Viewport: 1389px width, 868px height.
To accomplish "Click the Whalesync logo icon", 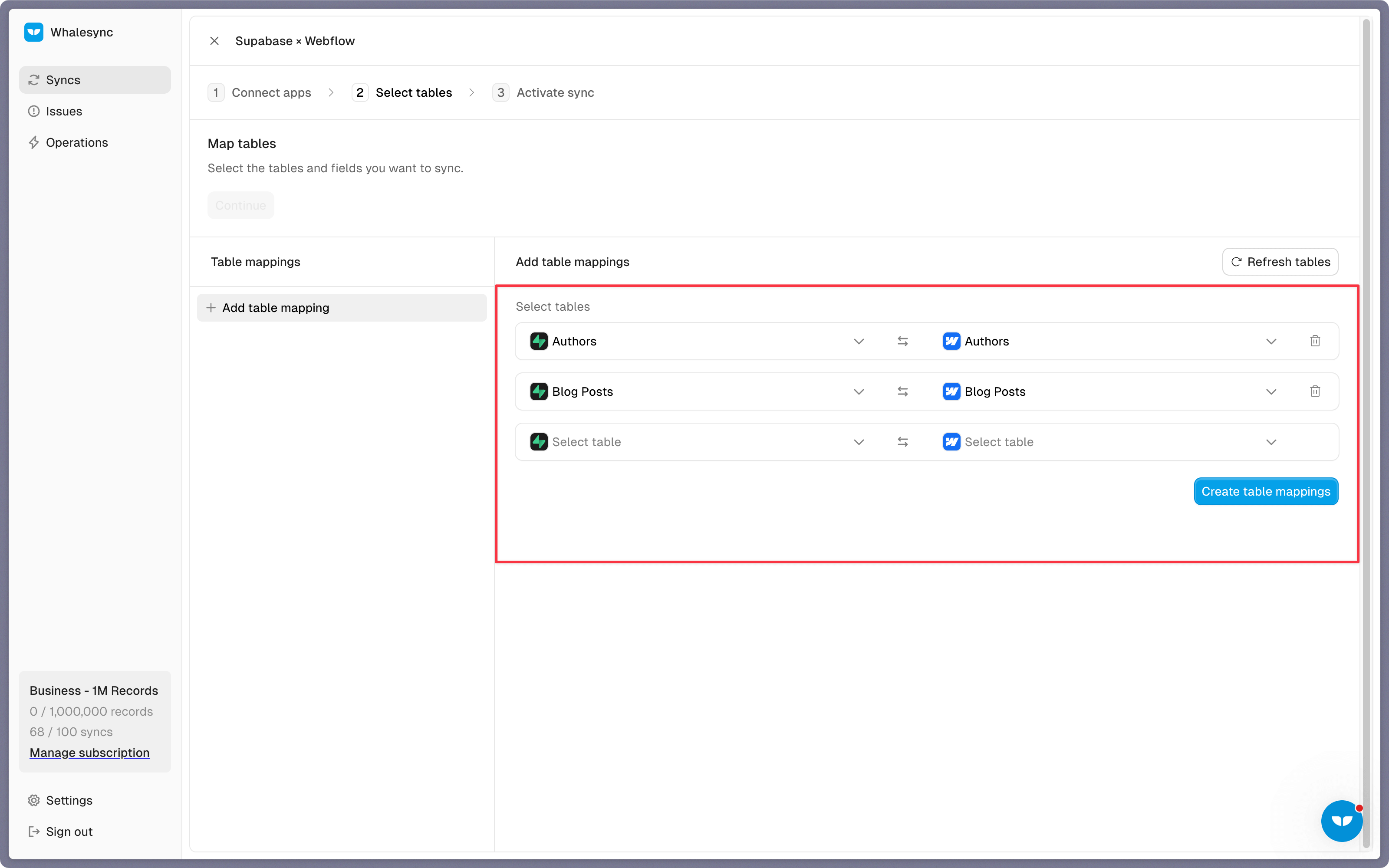I will coord(34,32).
